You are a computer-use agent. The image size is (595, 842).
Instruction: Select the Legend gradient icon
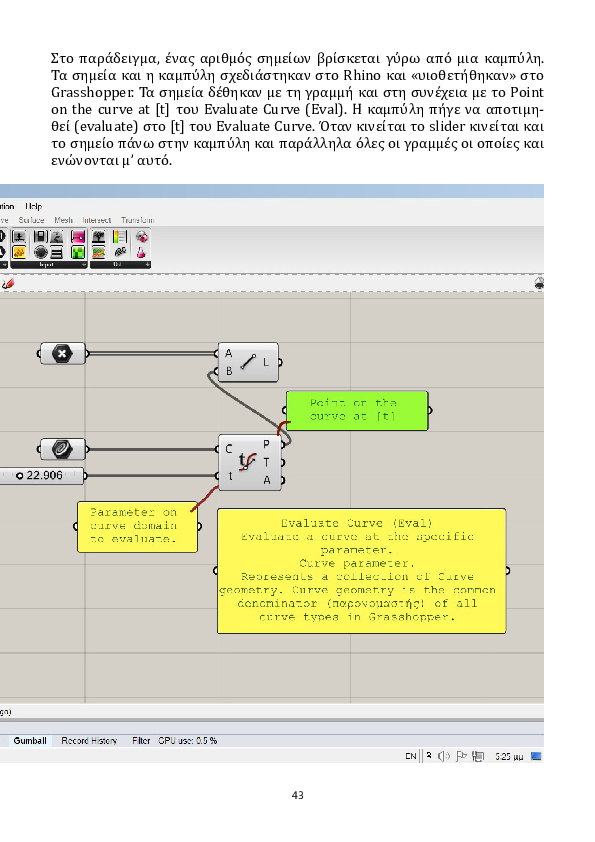[120, 236]
